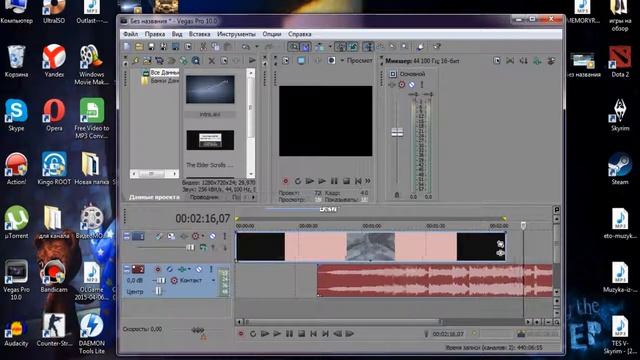Click the Steam desktop shortcut
Viewport: 640px width, 360px height.
(x=620, y=169)
